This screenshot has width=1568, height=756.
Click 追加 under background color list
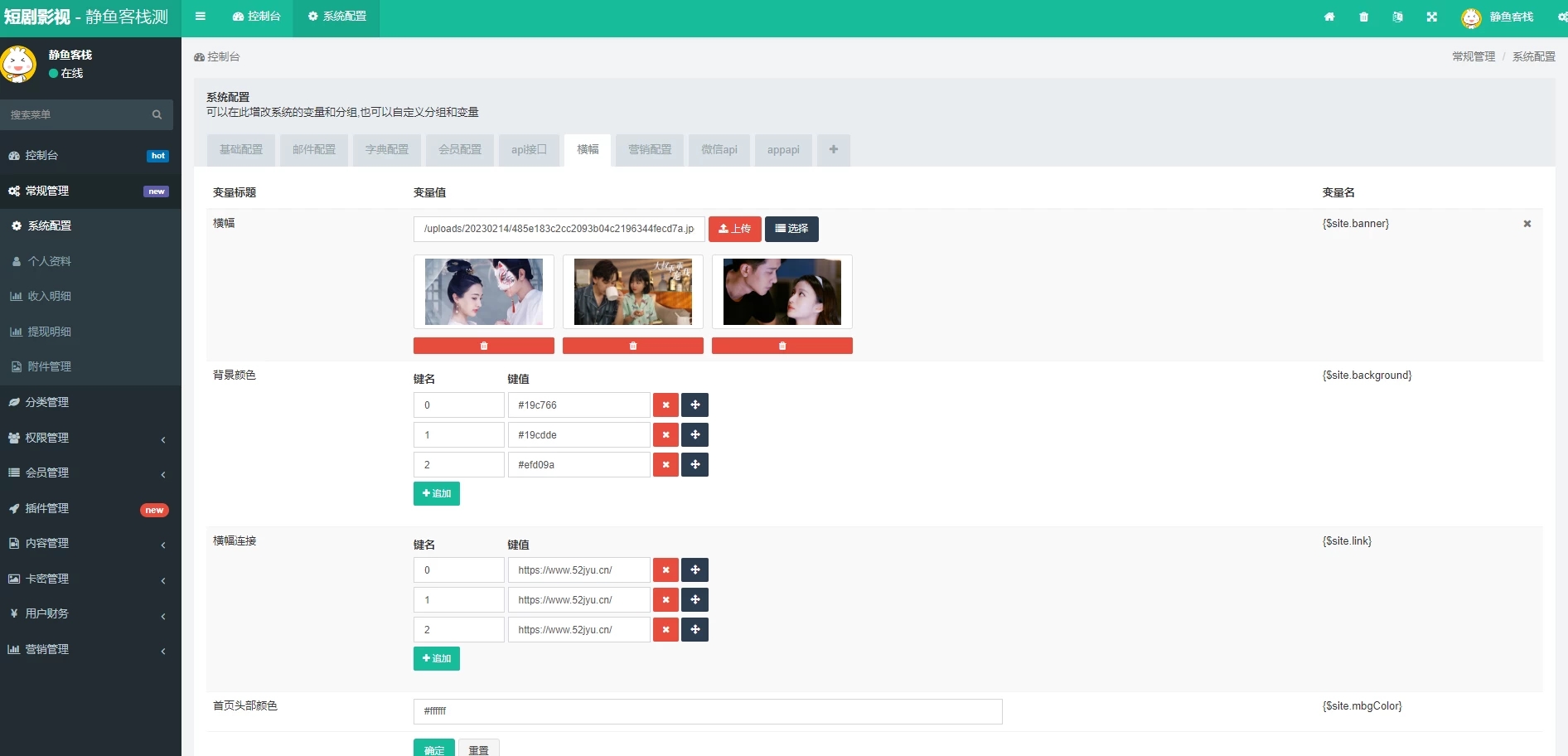pyautogui.click(x=436, y=494)
